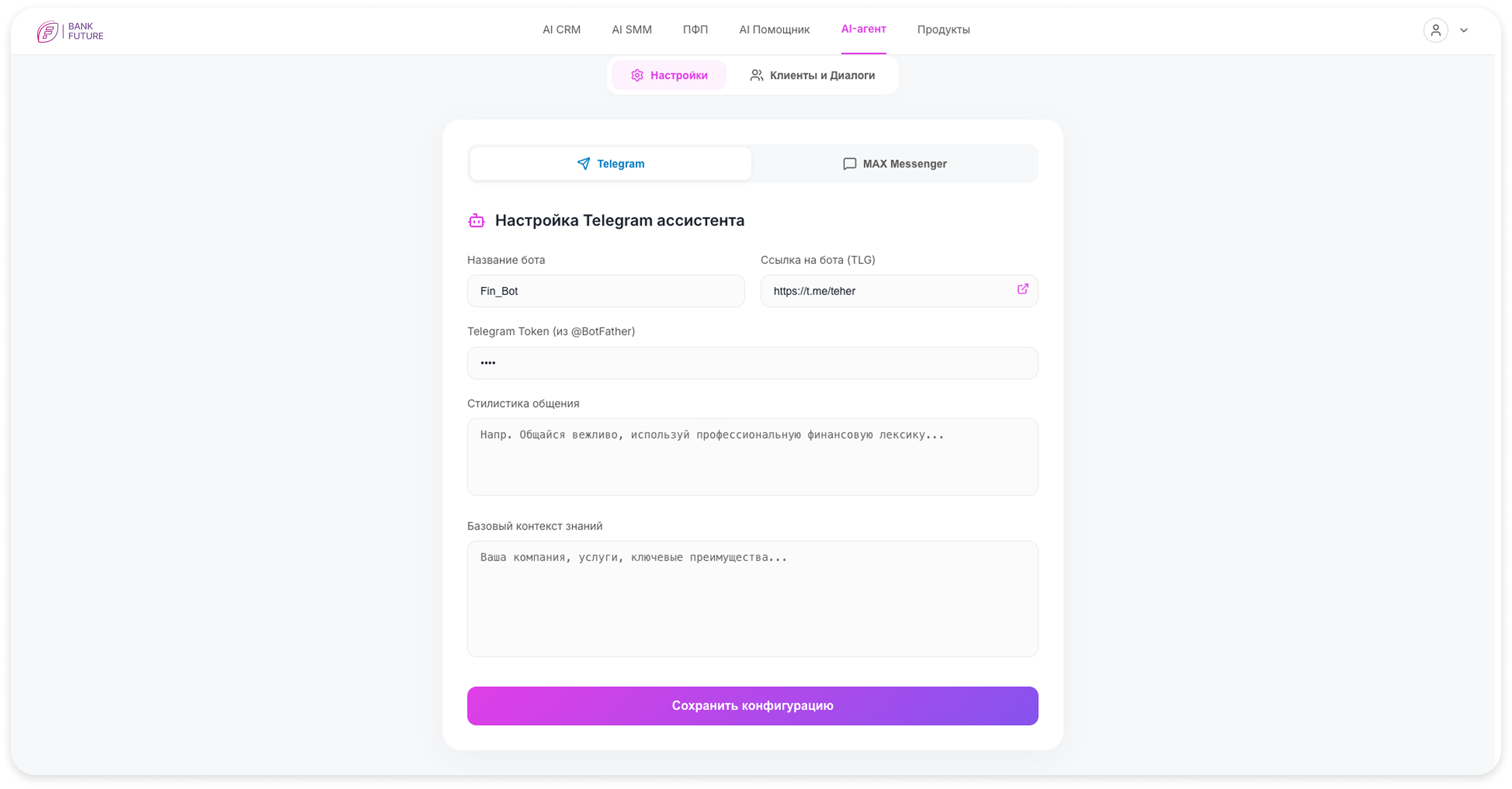Open bot link via external-link icon
The width and height of the screenshot is (1512, 789).
[1023, 289]
